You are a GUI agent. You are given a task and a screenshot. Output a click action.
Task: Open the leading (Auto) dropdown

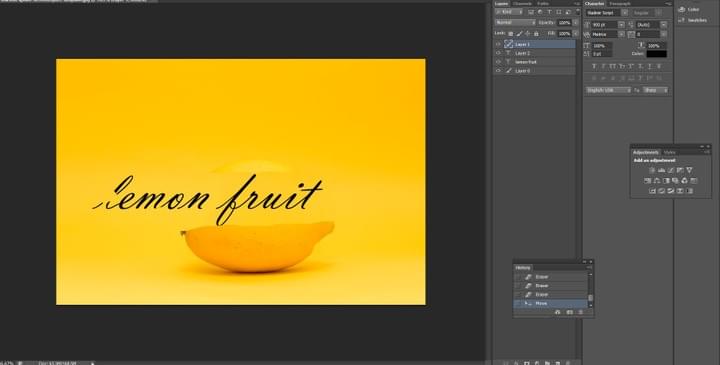pyautogui.click(x=664, y=25)
